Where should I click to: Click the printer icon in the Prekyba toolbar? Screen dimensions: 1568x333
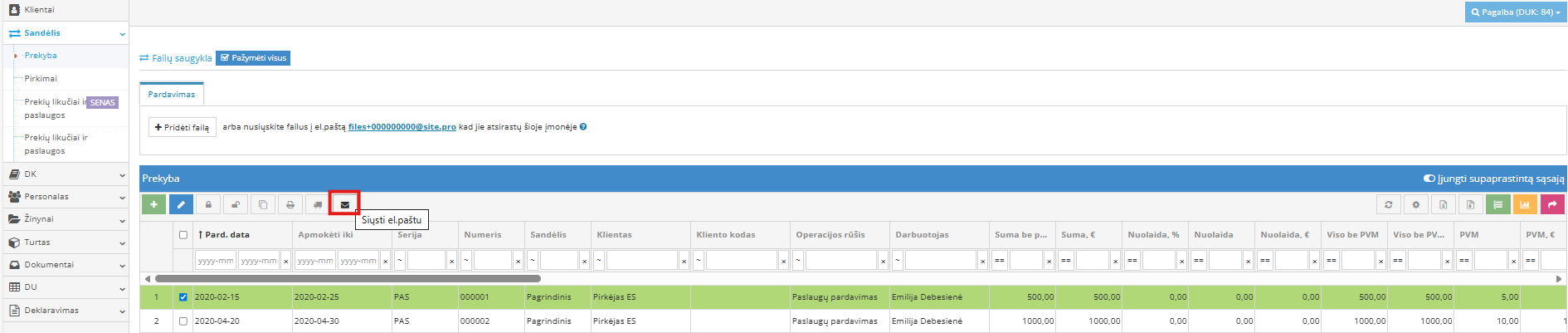(x=290, y=204)
